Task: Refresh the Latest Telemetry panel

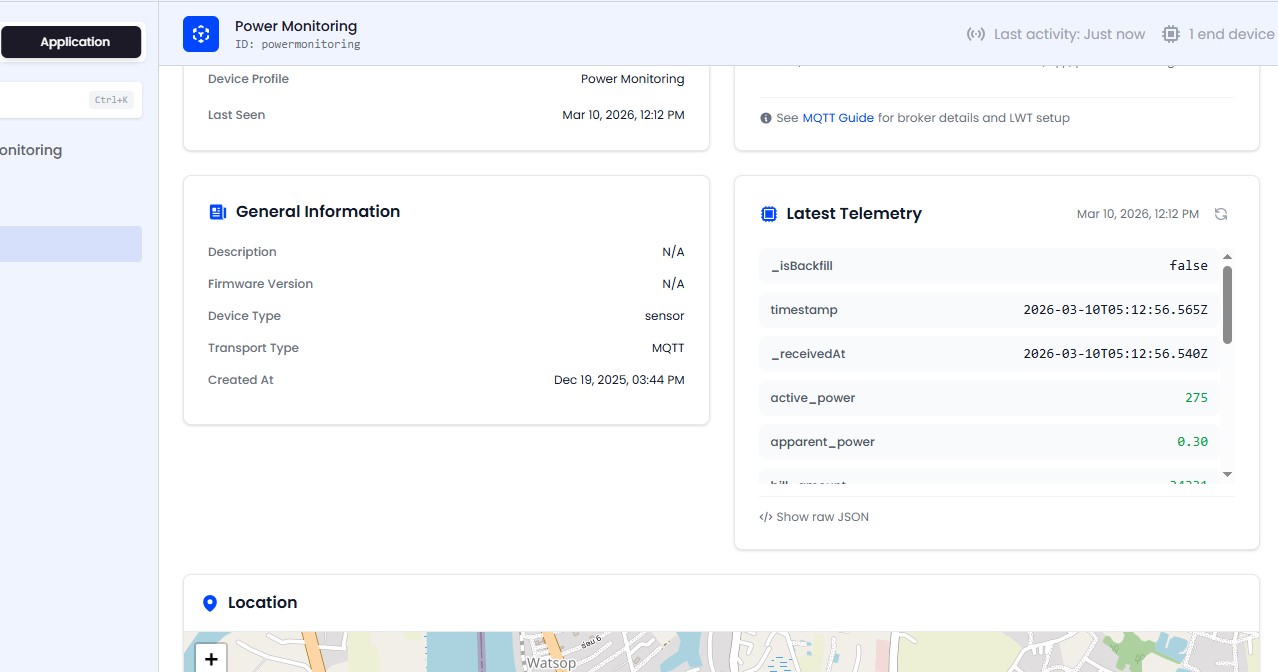Action: tap(1220, 214)
